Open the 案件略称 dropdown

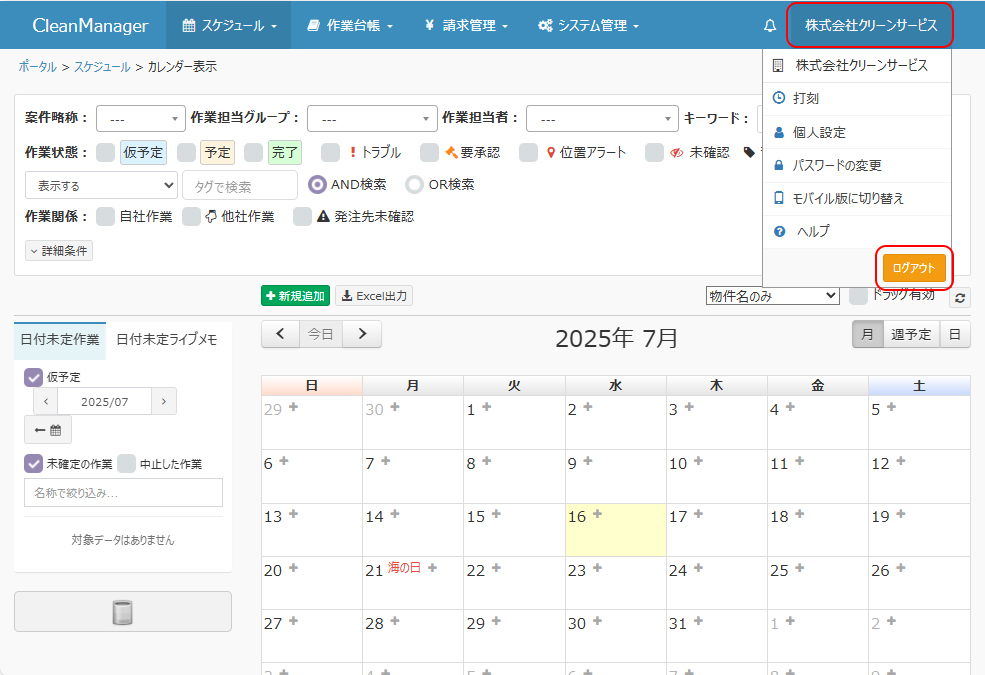(x=141, y=119)
